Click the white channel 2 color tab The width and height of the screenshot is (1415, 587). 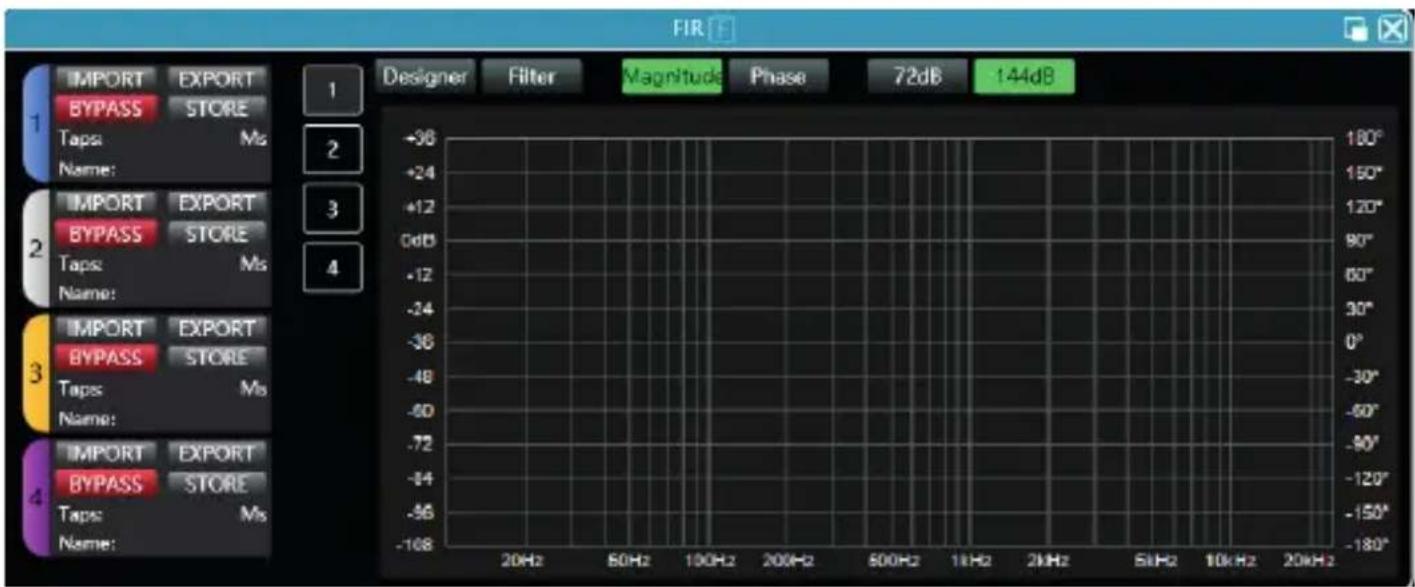click(x=35, y=247)
